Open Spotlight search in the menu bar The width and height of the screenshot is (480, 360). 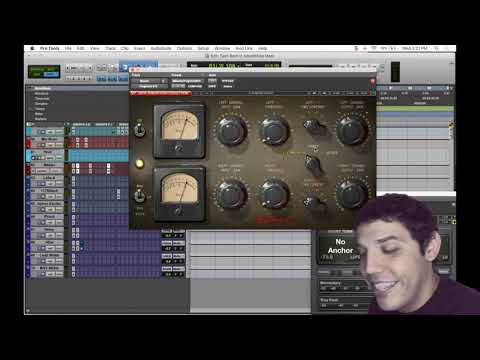436,48
